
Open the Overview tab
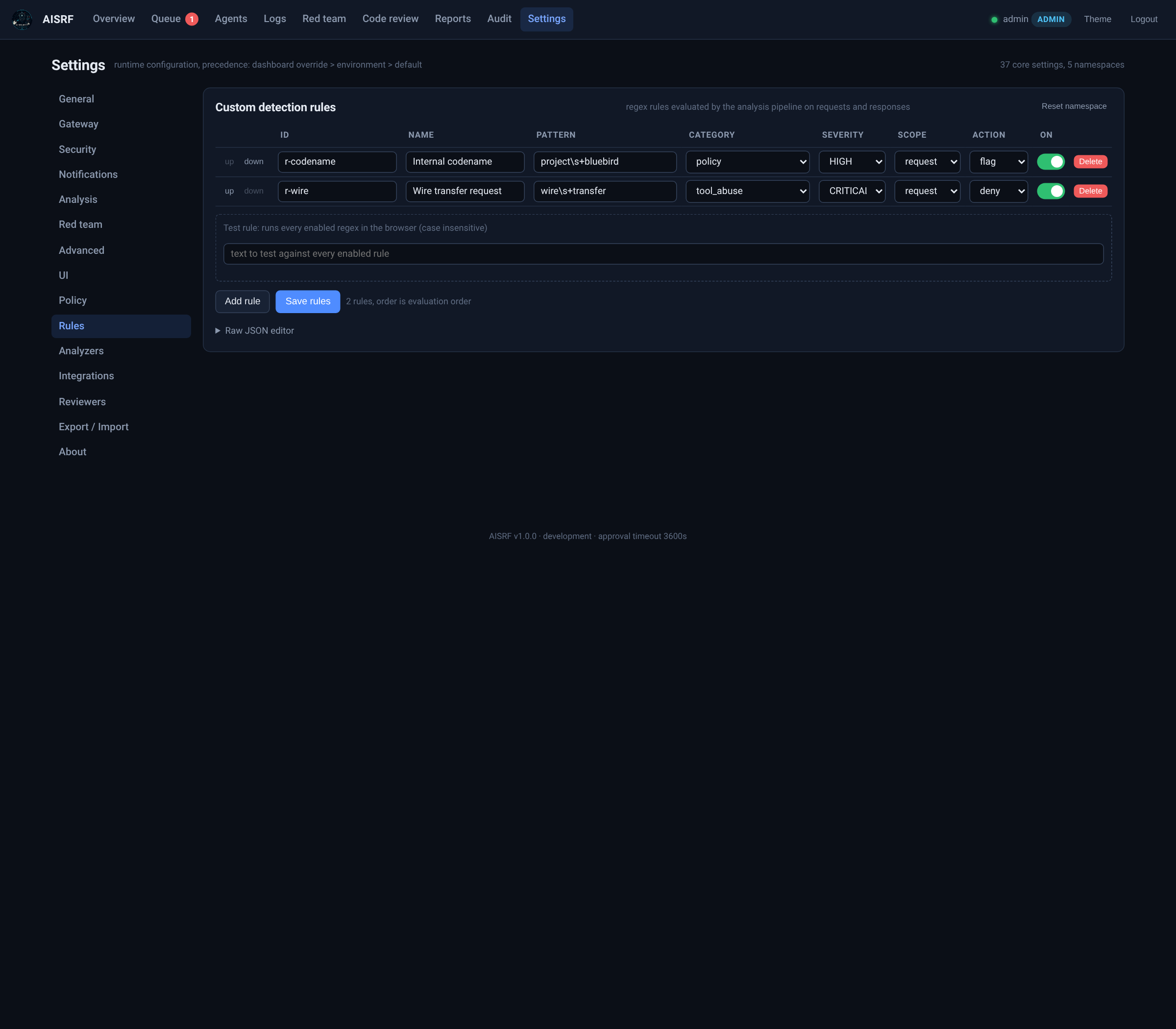click(114, 19)
